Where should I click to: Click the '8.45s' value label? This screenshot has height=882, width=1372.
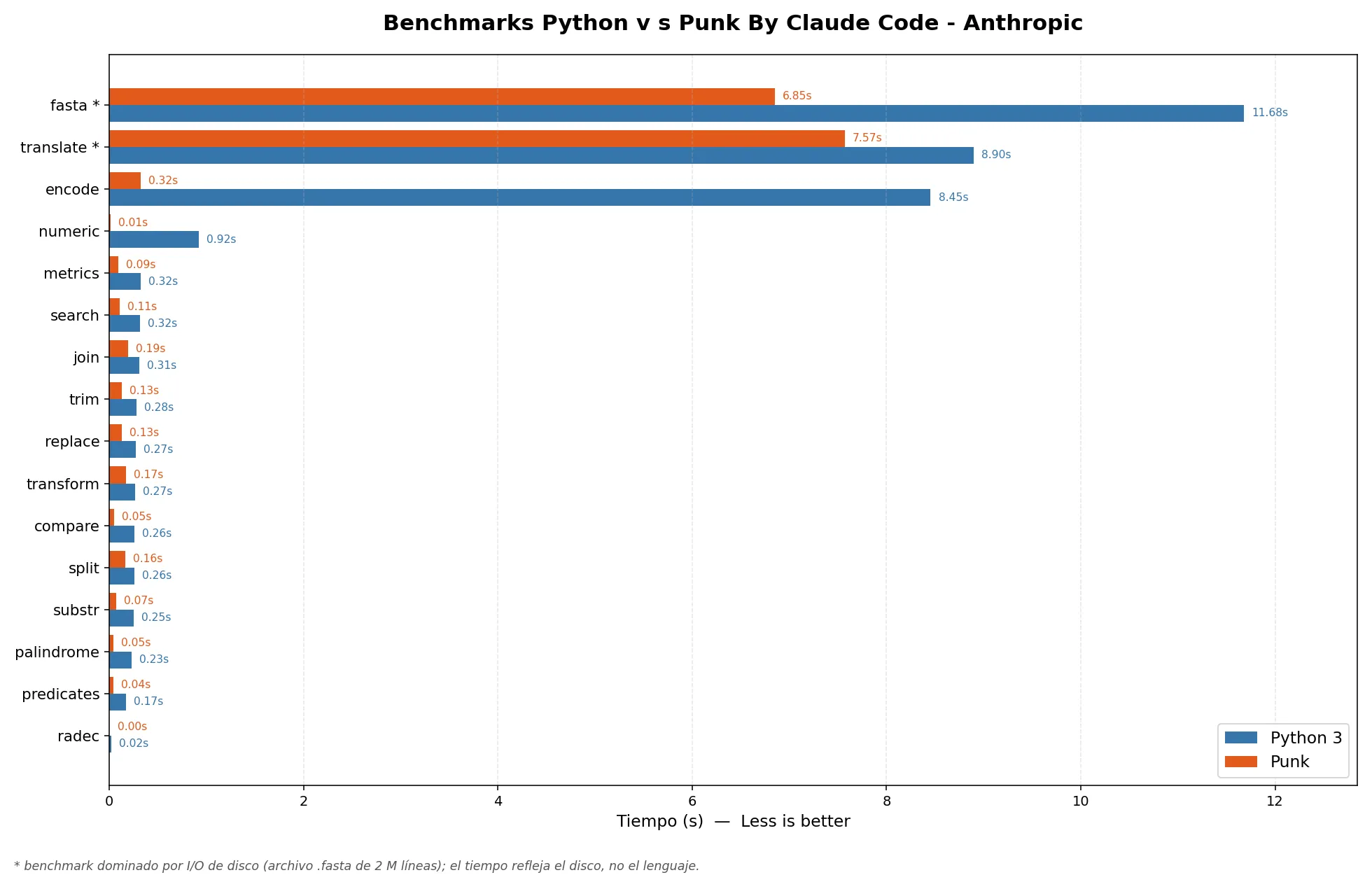click(x=953, y=197)
